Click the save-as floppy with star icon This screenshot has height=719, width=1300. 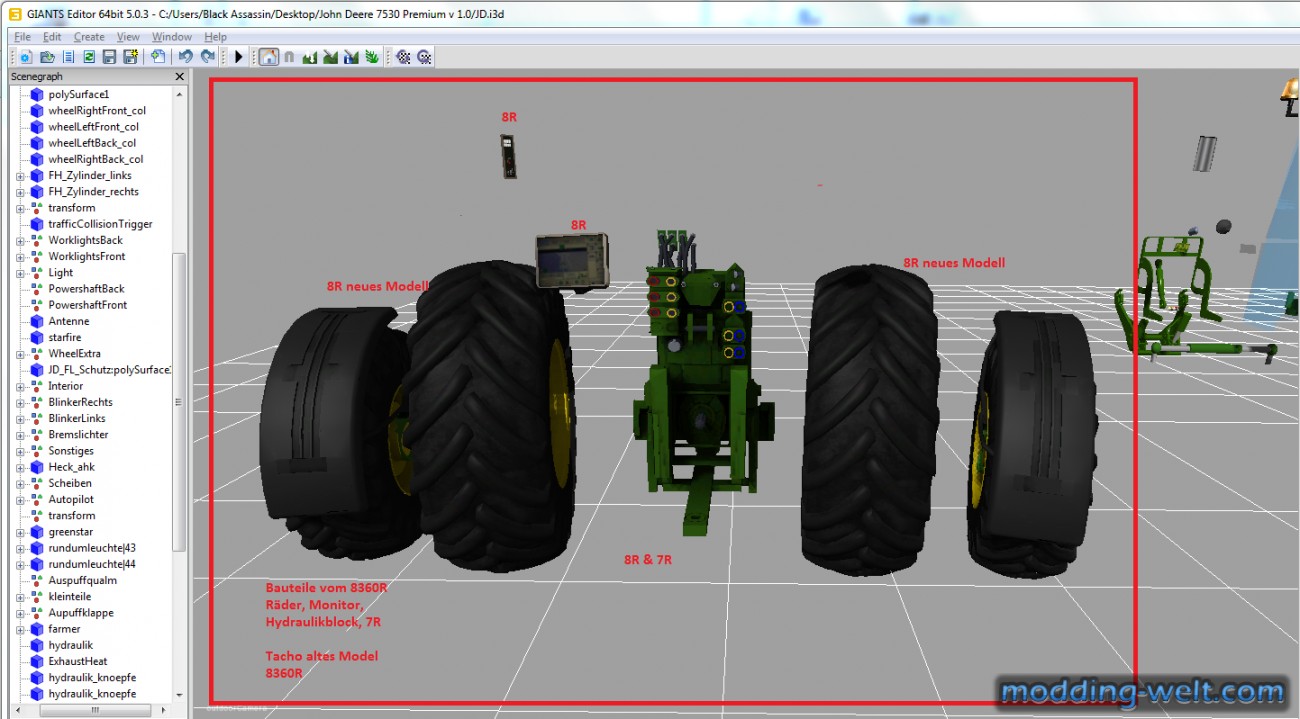click(130, 57)
